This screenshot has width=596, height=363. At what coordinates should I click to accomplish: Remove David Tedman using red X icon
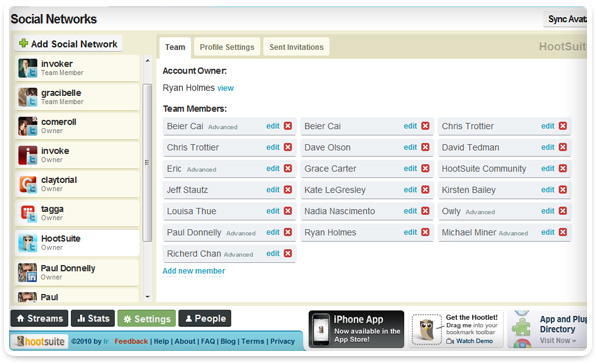click(563, 147)
